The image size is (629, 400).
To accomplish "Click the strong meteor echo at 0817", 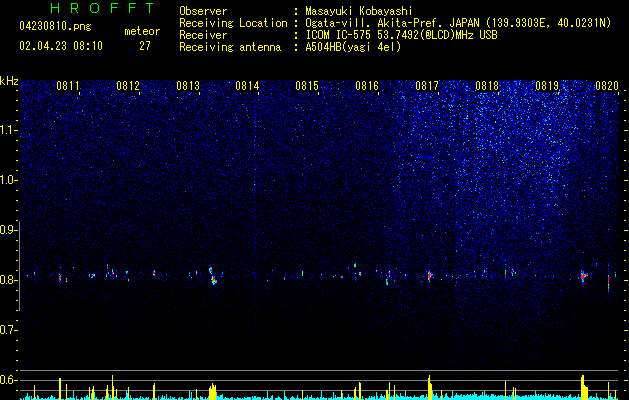I will tap(430, 276).
